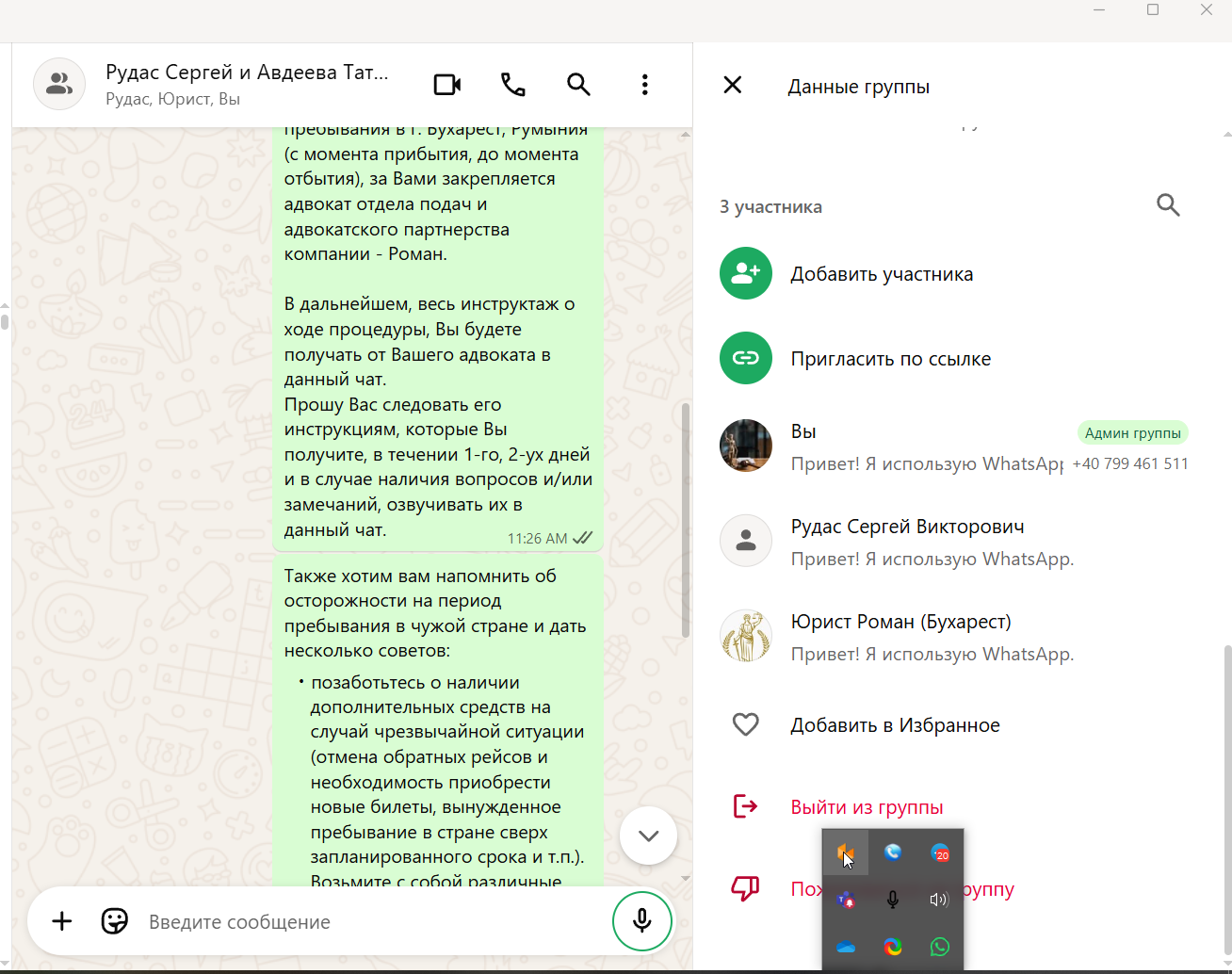Open Юрист Роман avatar thumbnail

(x=746, y=636)
